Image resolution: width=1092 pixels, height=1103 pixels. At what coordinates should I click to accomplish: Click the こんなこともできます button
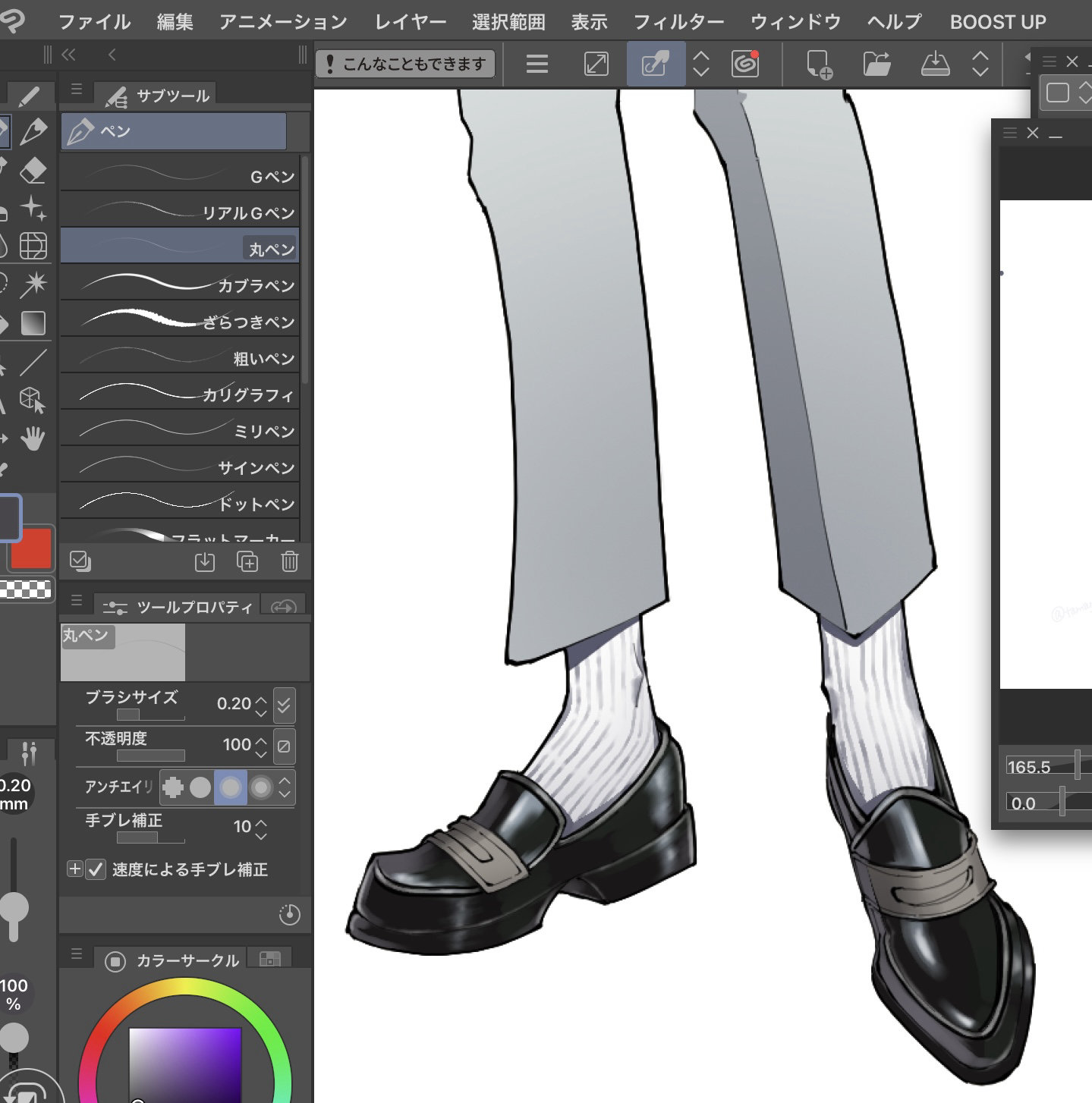tap(405, 64)
